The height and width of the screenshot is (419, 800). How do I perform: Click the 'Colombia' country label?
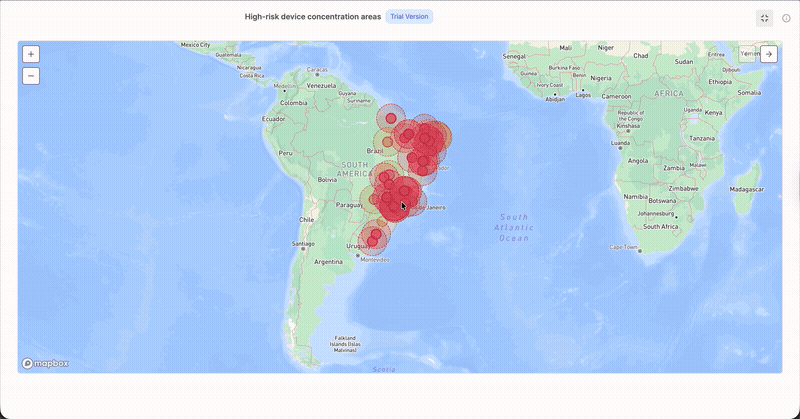tap(294, 103)
